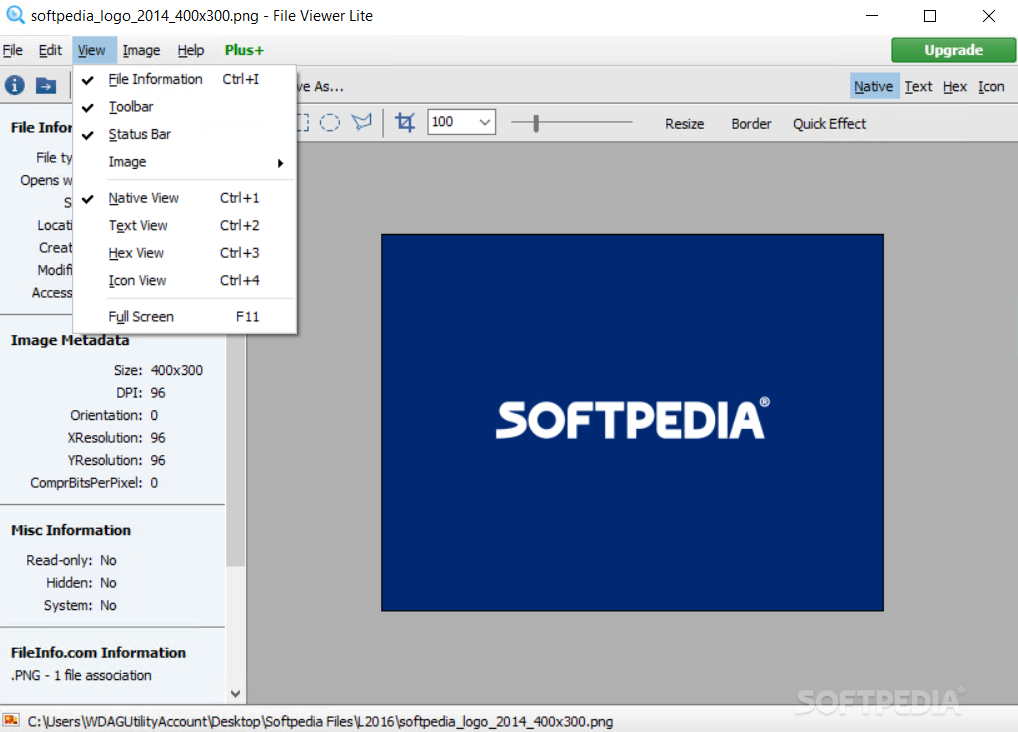Choose Text View in the View menu
The width and height of the screenshot is (1018, 732).
184,225
